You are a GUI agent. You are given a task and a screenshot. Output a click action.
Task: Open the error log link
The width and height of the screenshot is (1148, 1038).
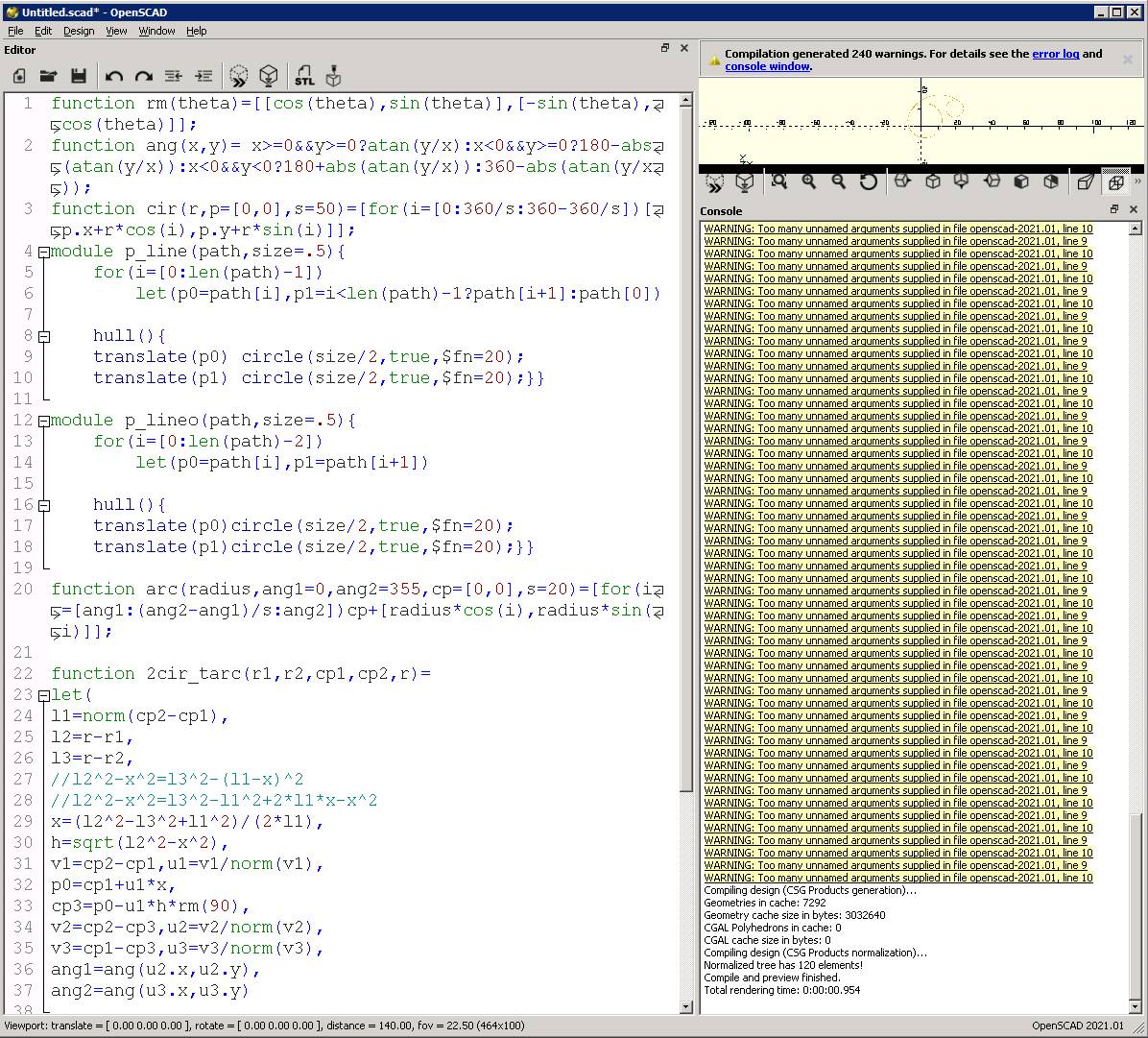tap(1055, 54)
